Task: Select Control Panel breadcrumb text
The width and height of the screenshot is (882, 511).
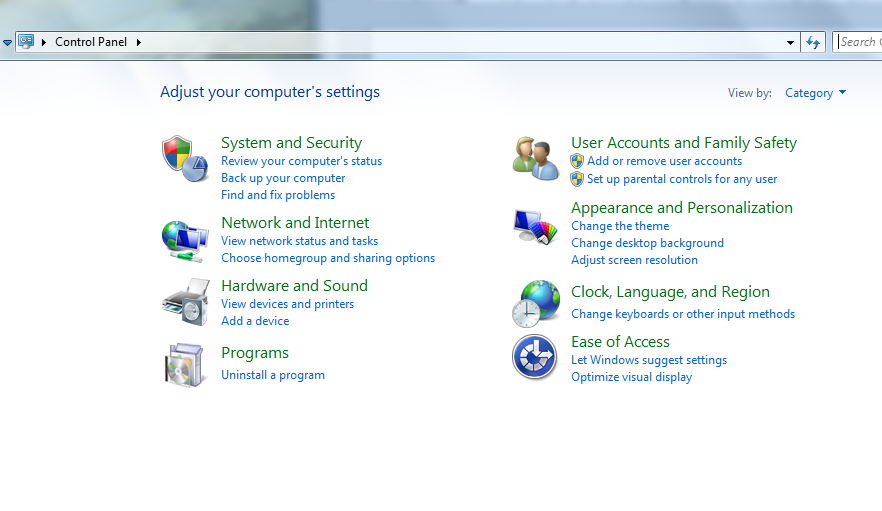Action: coord(91,42)
